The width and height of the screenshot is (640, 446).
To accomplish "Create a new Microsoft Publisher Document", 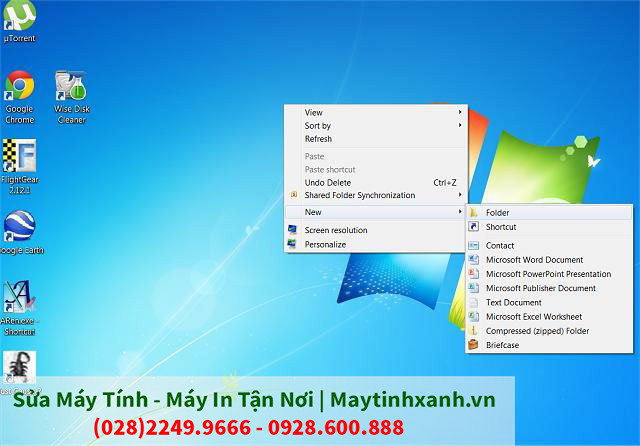I will (549, 288).
